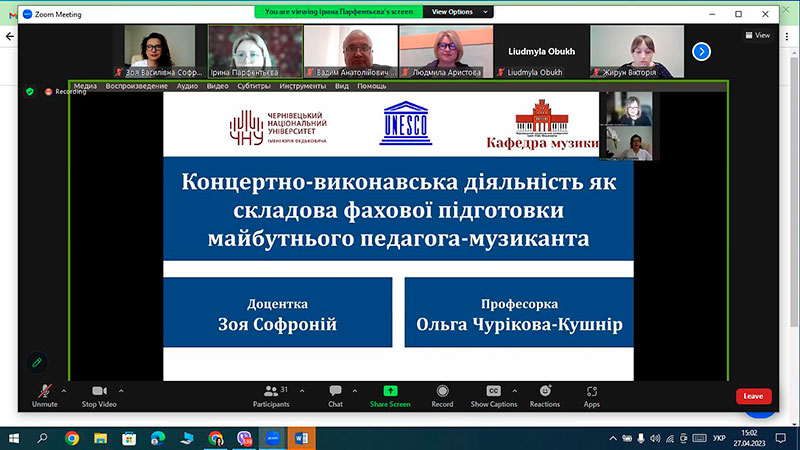Open the Windows Start menu
Viewport: 800px width, 450px height.
point(14,438)
